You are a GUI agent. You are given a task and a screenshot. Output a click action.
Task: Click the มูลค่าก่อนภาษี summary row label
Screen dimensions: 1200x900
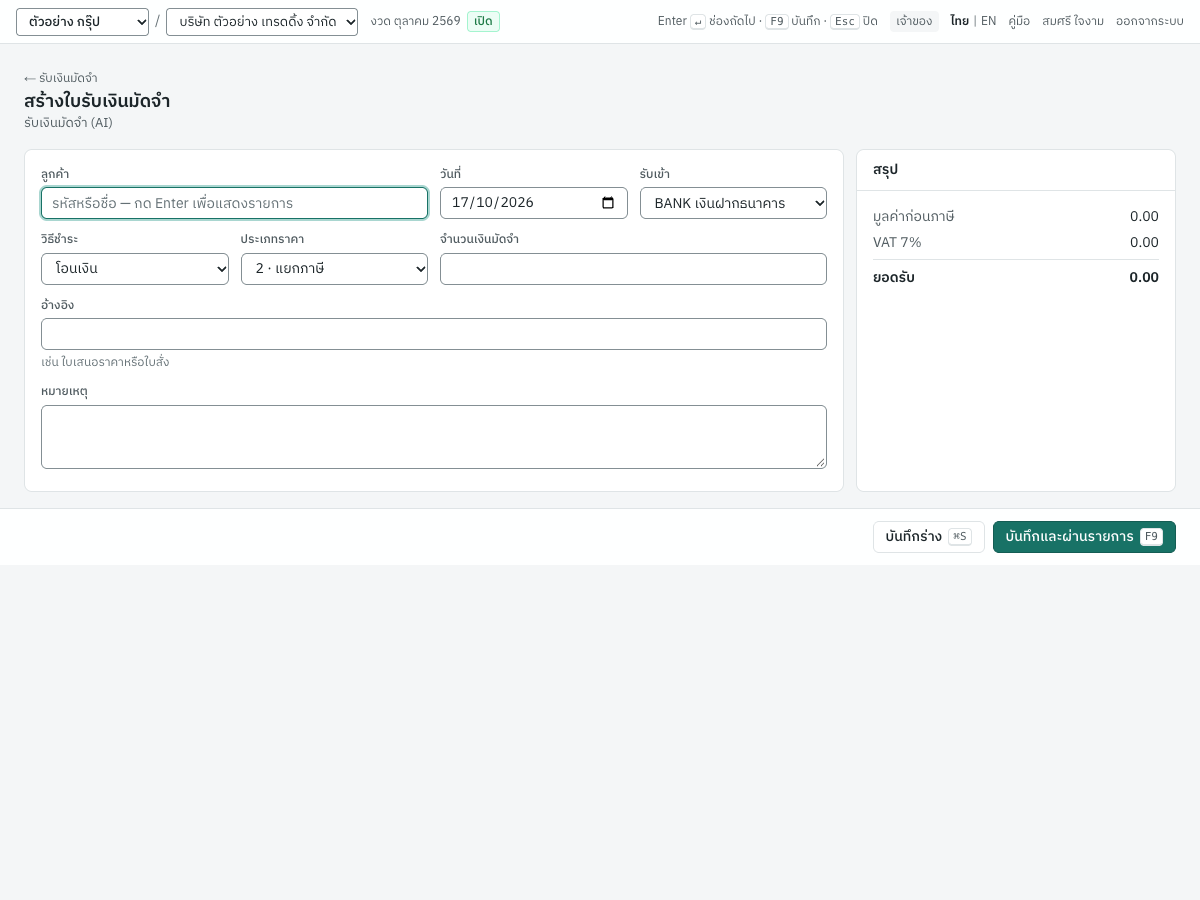tap(914, 216)
